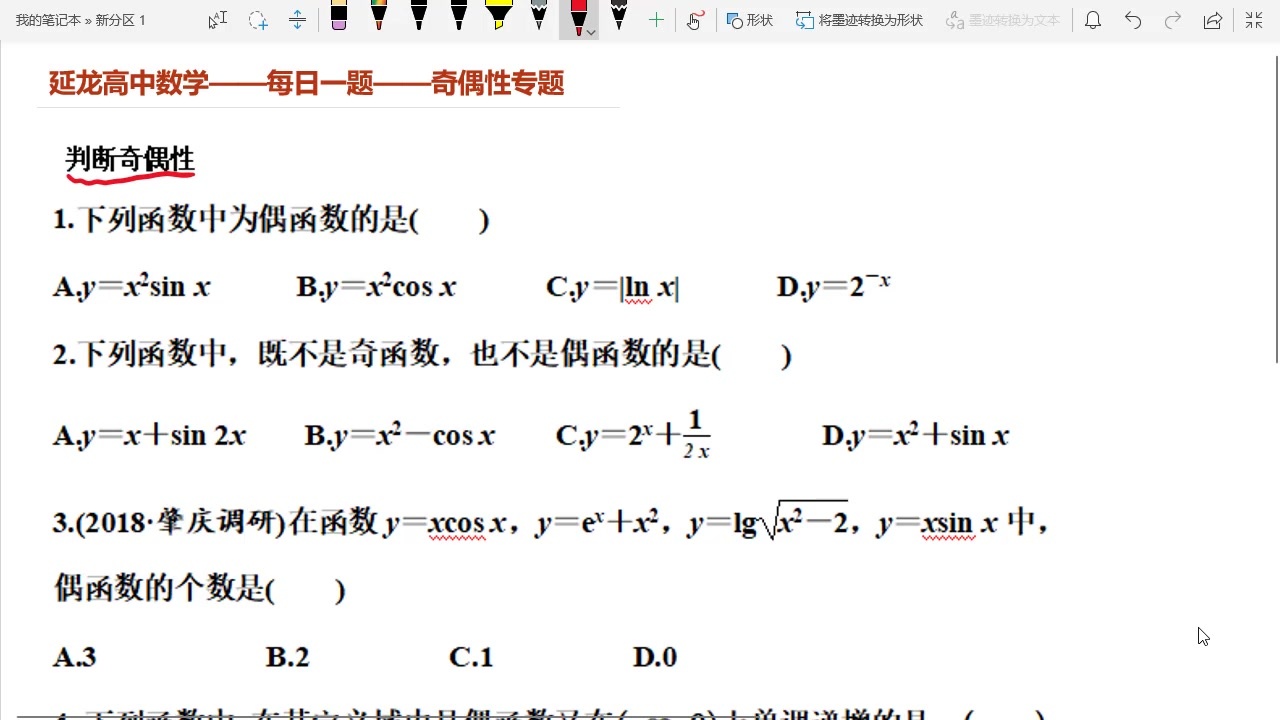Open the 形状 shapes tool
This screenshot has height=720, width=1280.
750,20
